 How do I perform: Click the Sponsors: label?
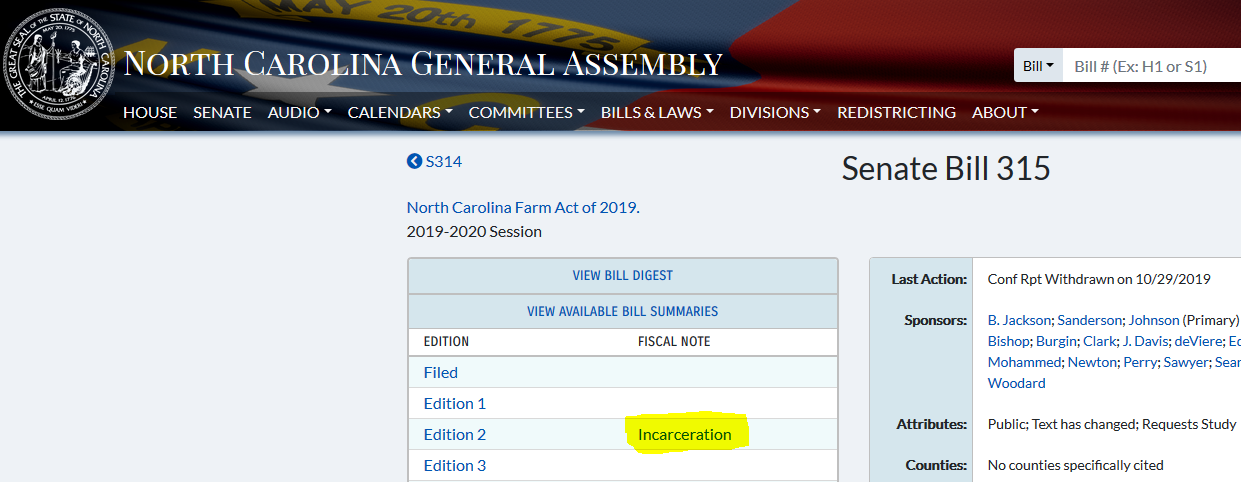tap(935, 320)
